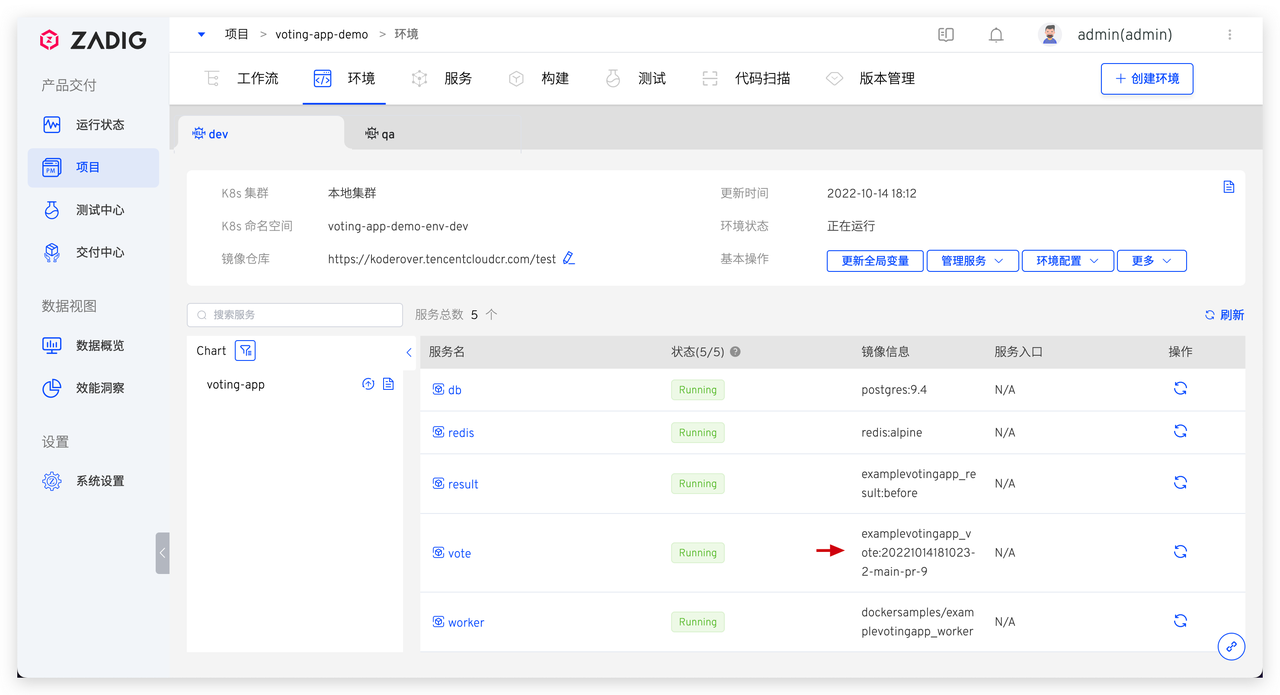The height and width of the screenshot is (695, 1280).
Task: Click the share link icon at bottom right
Action: point(1231,646)
